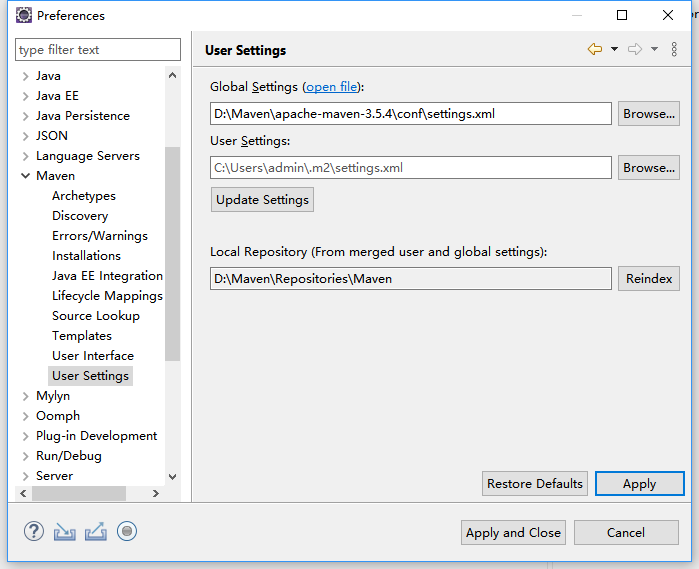Screen dimensions: 699x569
Task: Select the Lifecycle Mappings preference page
Action: (x=107, y=296)
